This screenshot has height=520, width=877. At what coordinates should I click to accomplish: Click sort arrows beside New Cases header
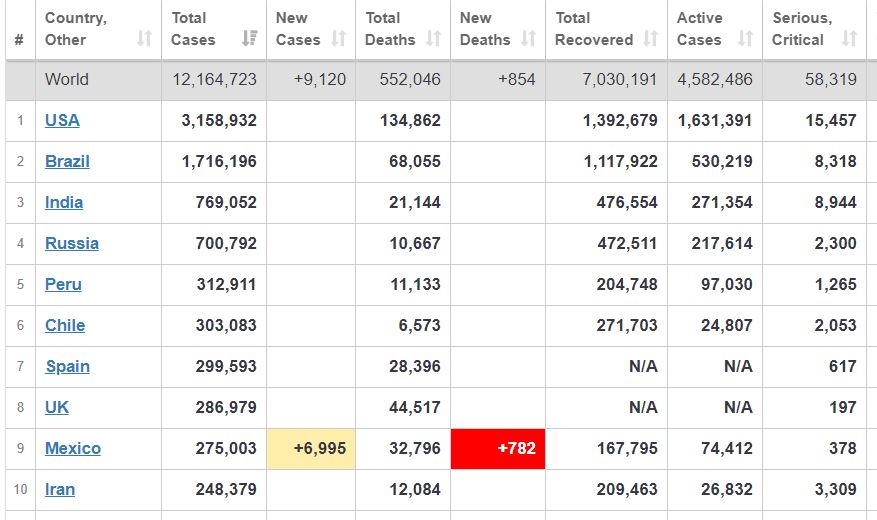click(x=338, y=39)
